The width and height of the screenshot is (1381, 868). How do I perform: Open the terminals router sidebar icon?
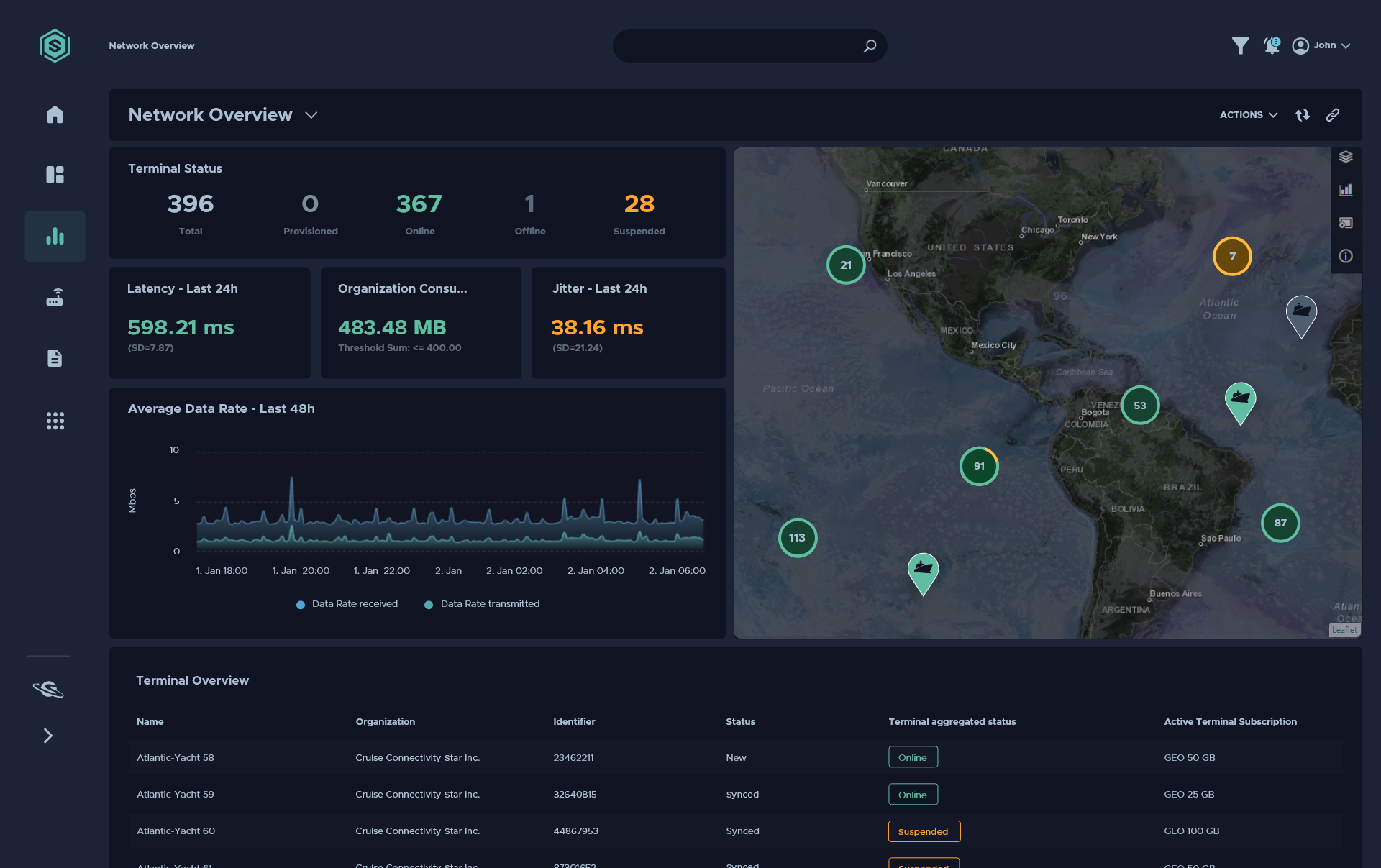pos(55,297)
